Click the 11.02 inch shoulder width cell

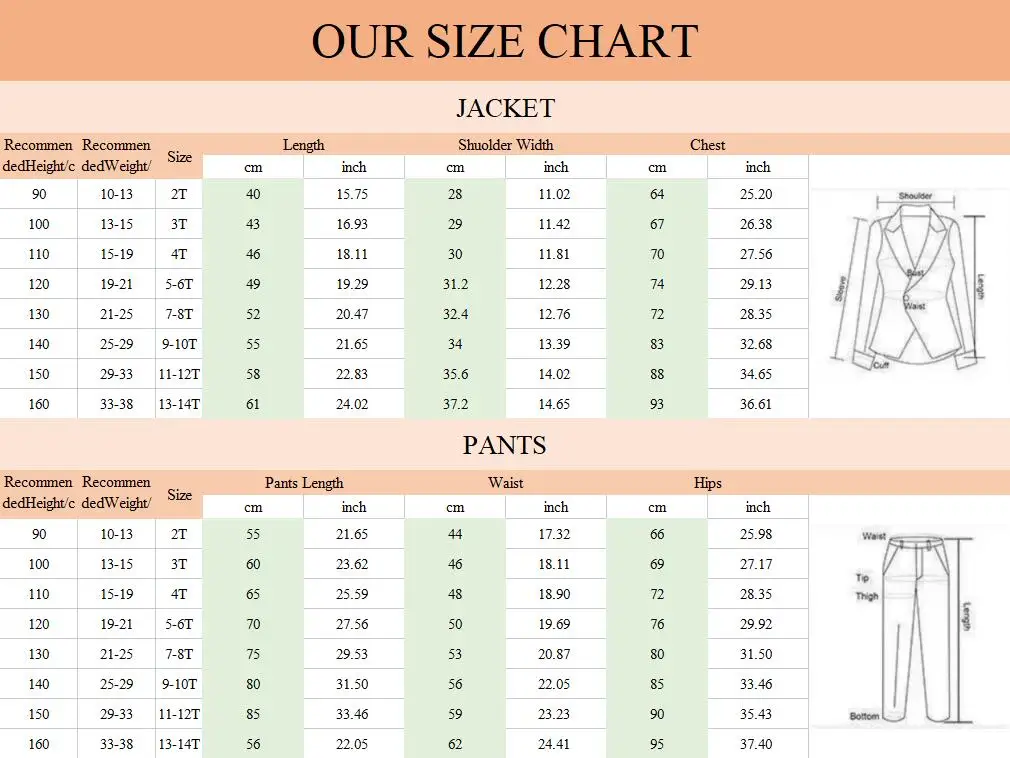[x=555, y=194]
